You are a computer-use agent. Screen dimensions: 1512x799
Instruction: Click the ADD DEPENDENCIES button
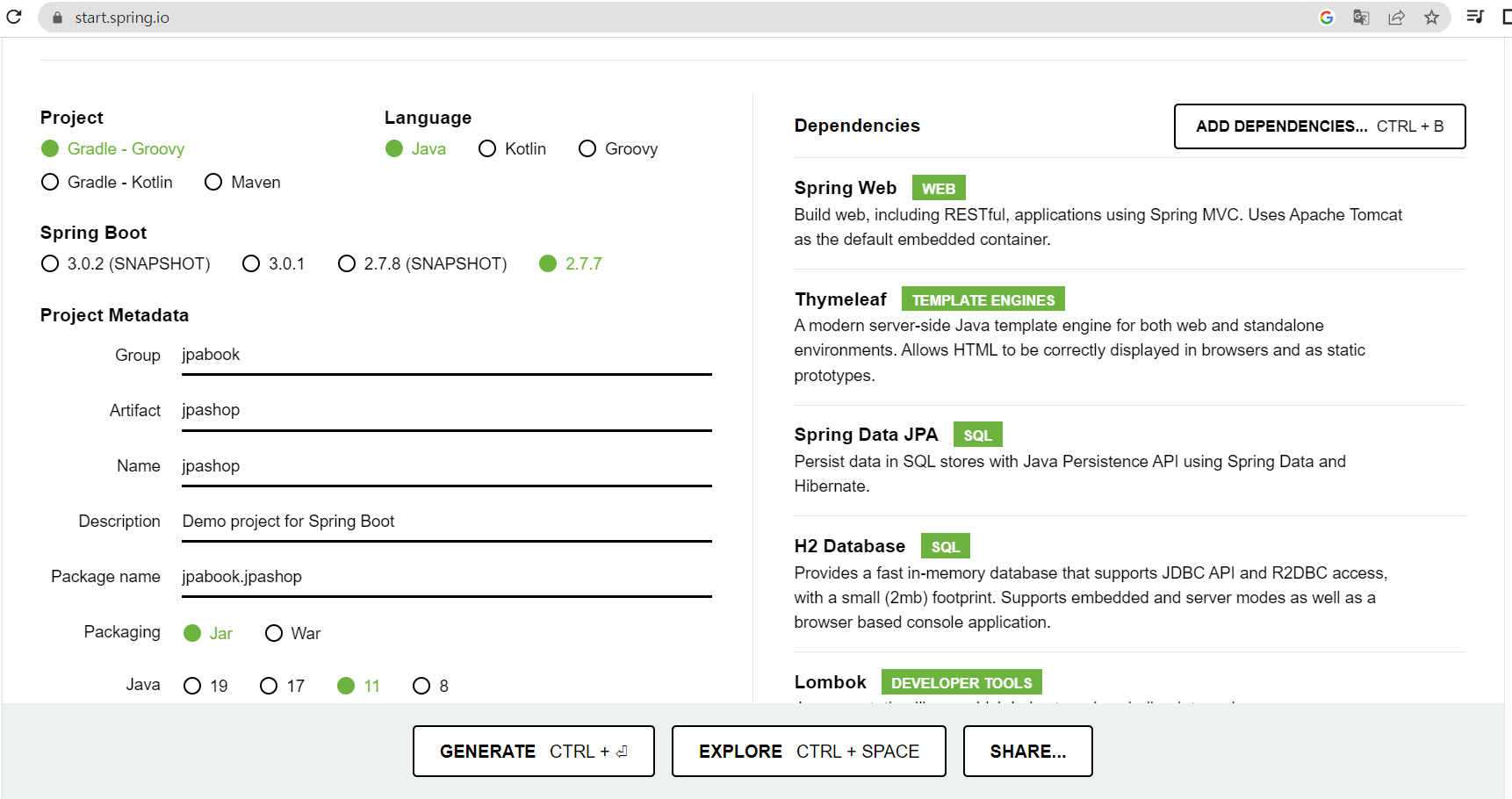pyautogui.click(x=1320, y=126)
